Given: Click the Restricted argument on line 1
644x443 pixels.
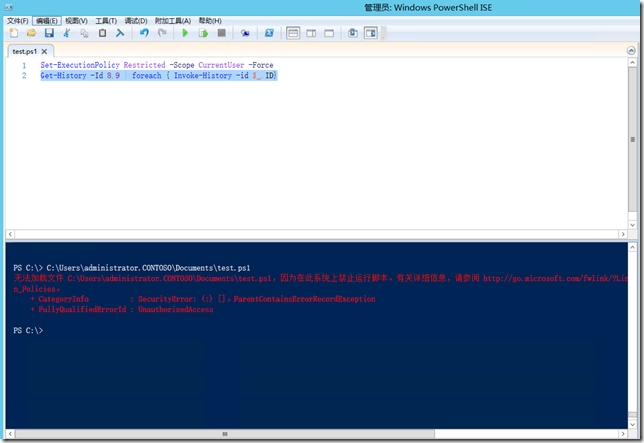Looking at the screenshot, I should tap(145, 65).
